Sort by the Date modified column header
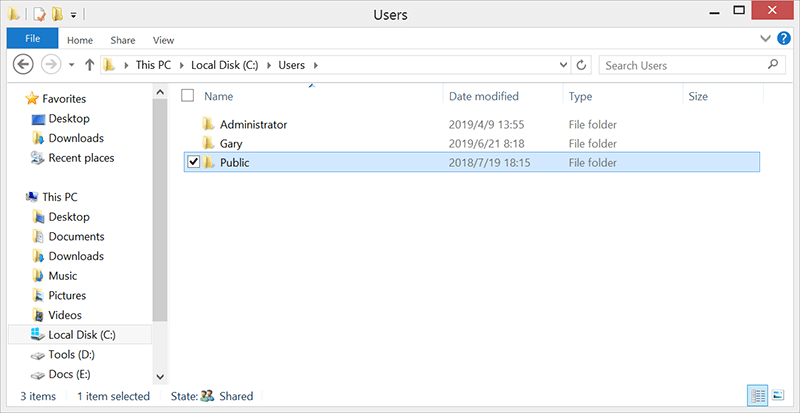This screenshot has height=413, width=800. (x=484, y=96)
